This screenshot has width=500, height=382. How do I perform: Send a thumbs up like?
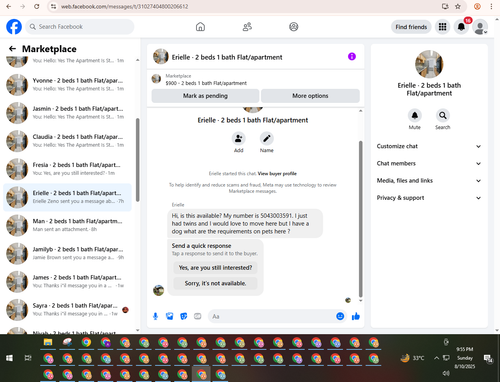(x=356, y=316)
